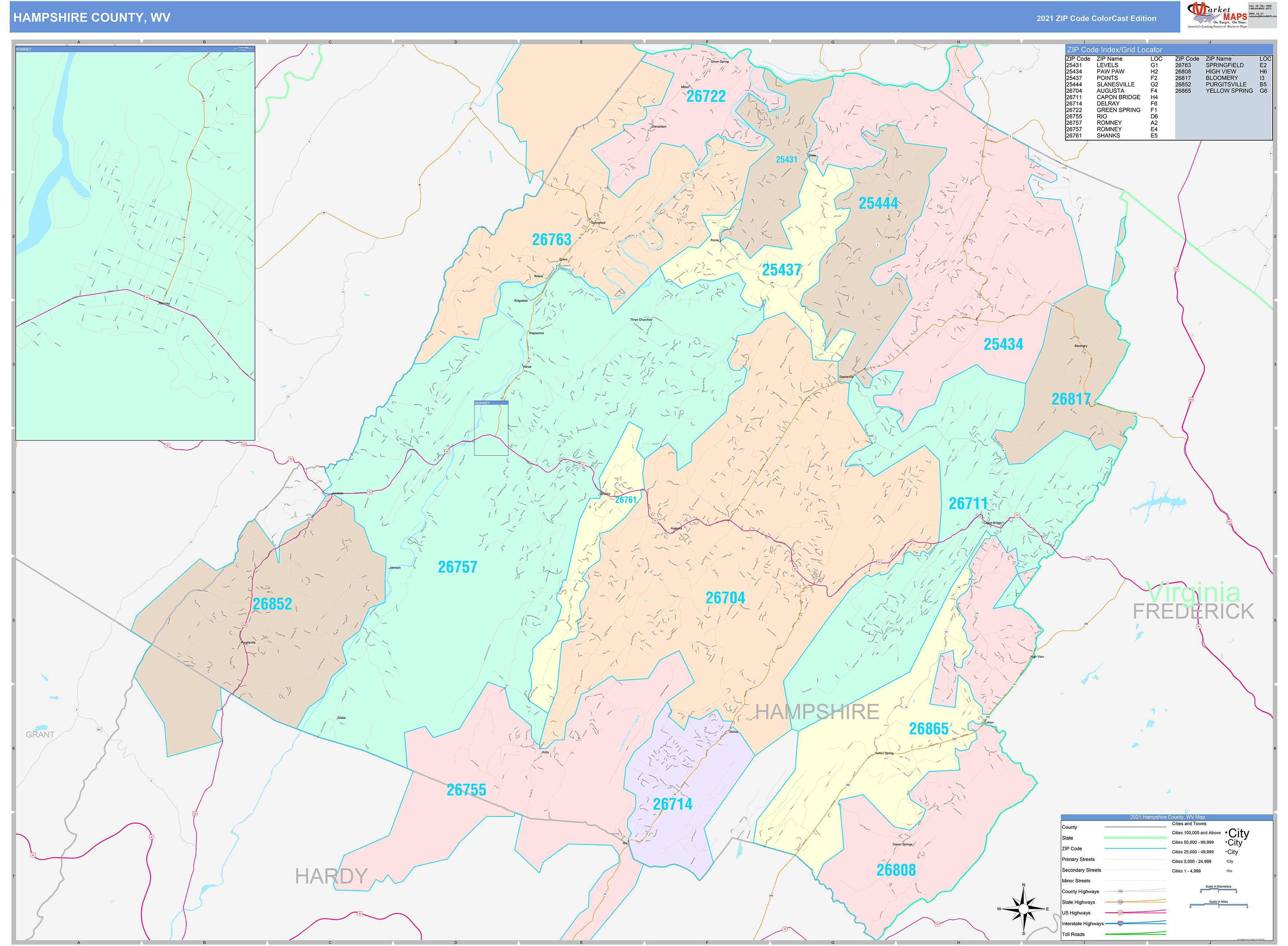Click the CAPON BRIDGE index entry
Image resolution: width=1288 pixels, height=946 pixels.
click(1118, 98)
